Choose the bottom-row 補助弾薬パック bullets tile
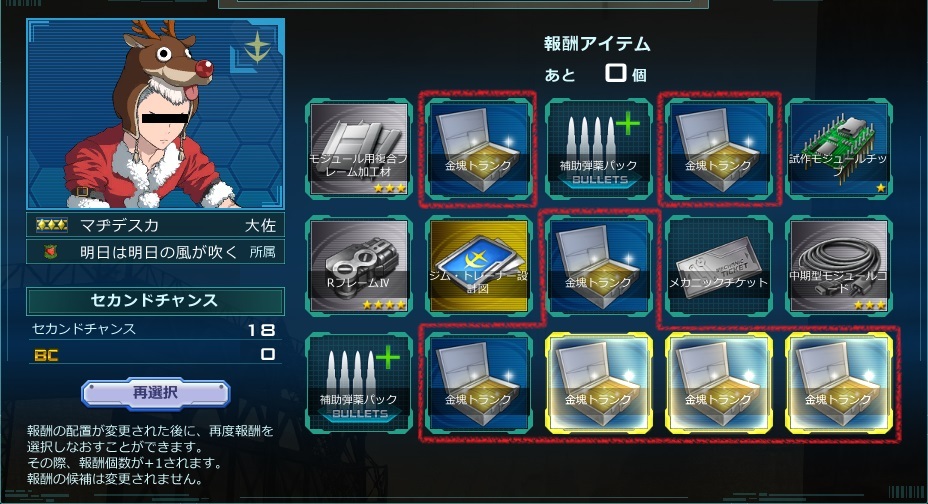The width and height of the screenshot is (928, 504). pos(359,383)
